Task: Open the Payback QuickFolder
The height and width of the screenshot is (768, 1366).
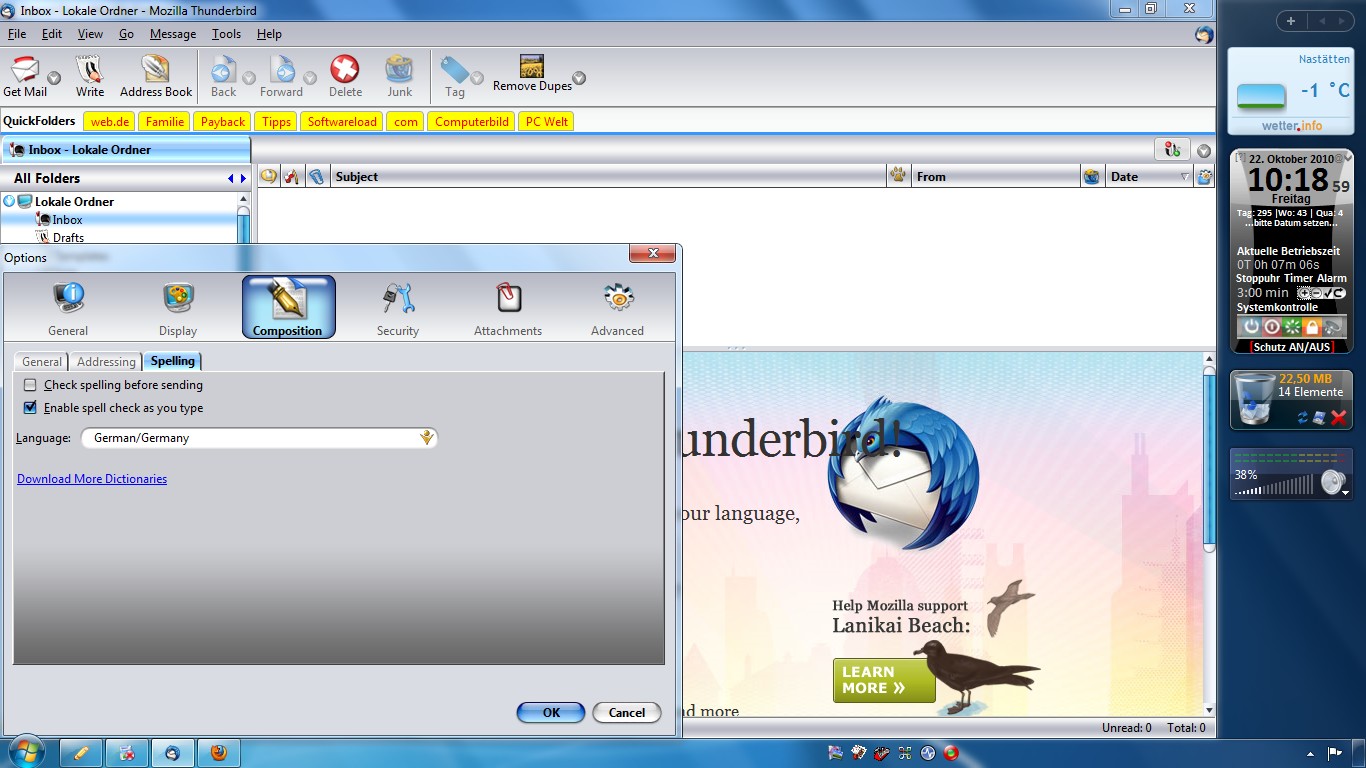Action: [x=222, y=122]
